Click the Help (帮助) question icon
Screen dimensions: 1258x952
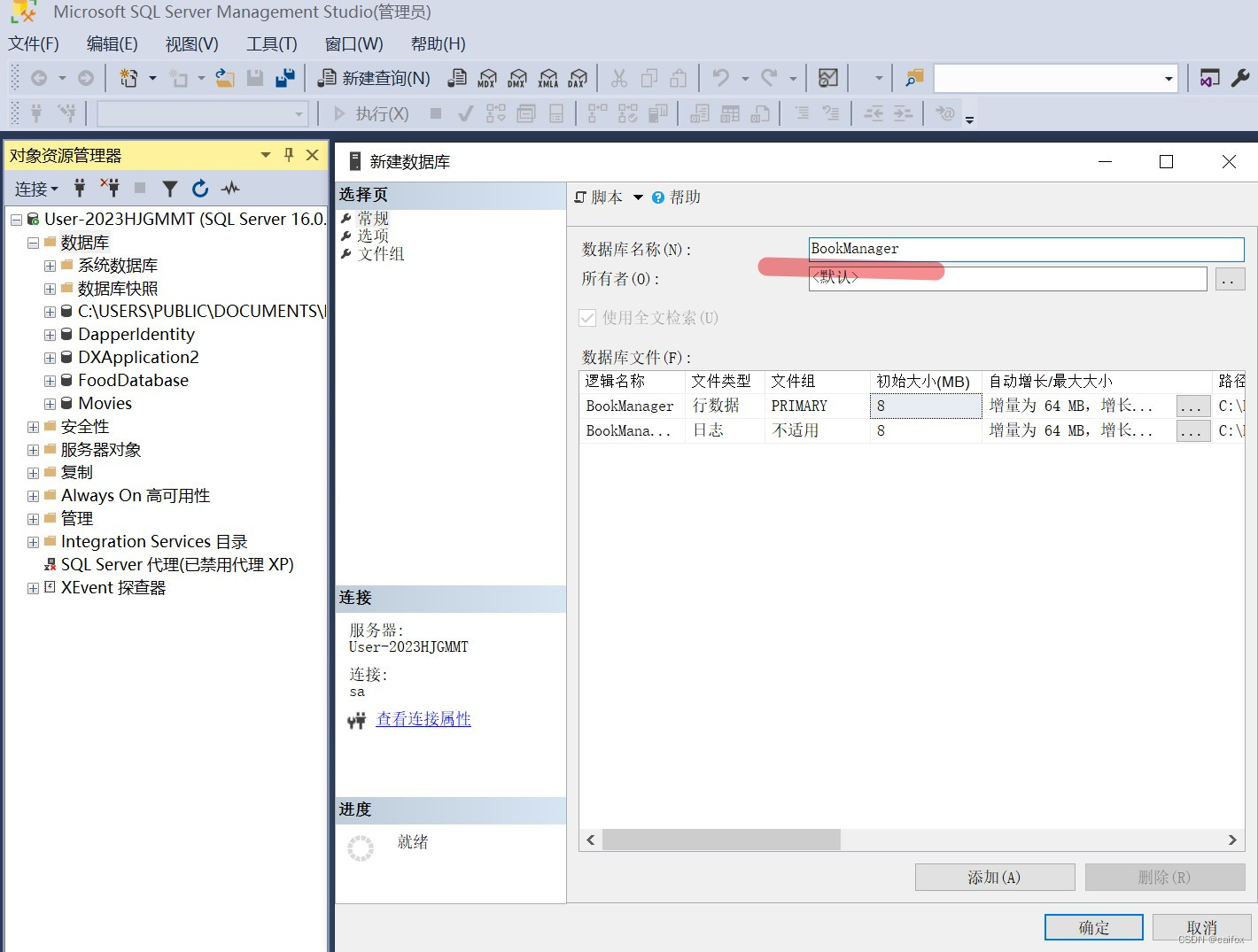pyautogui.click(x=658, y=197)
